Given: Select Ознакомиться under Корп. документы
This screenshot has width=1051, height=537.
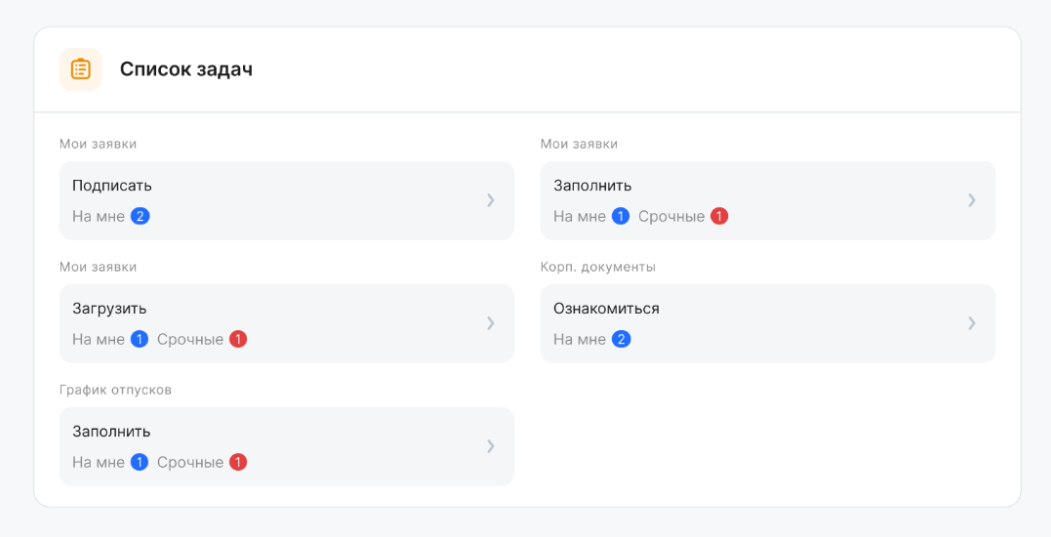Looking at the screenshot, I should pyautogui.click(x=606, y=308).
